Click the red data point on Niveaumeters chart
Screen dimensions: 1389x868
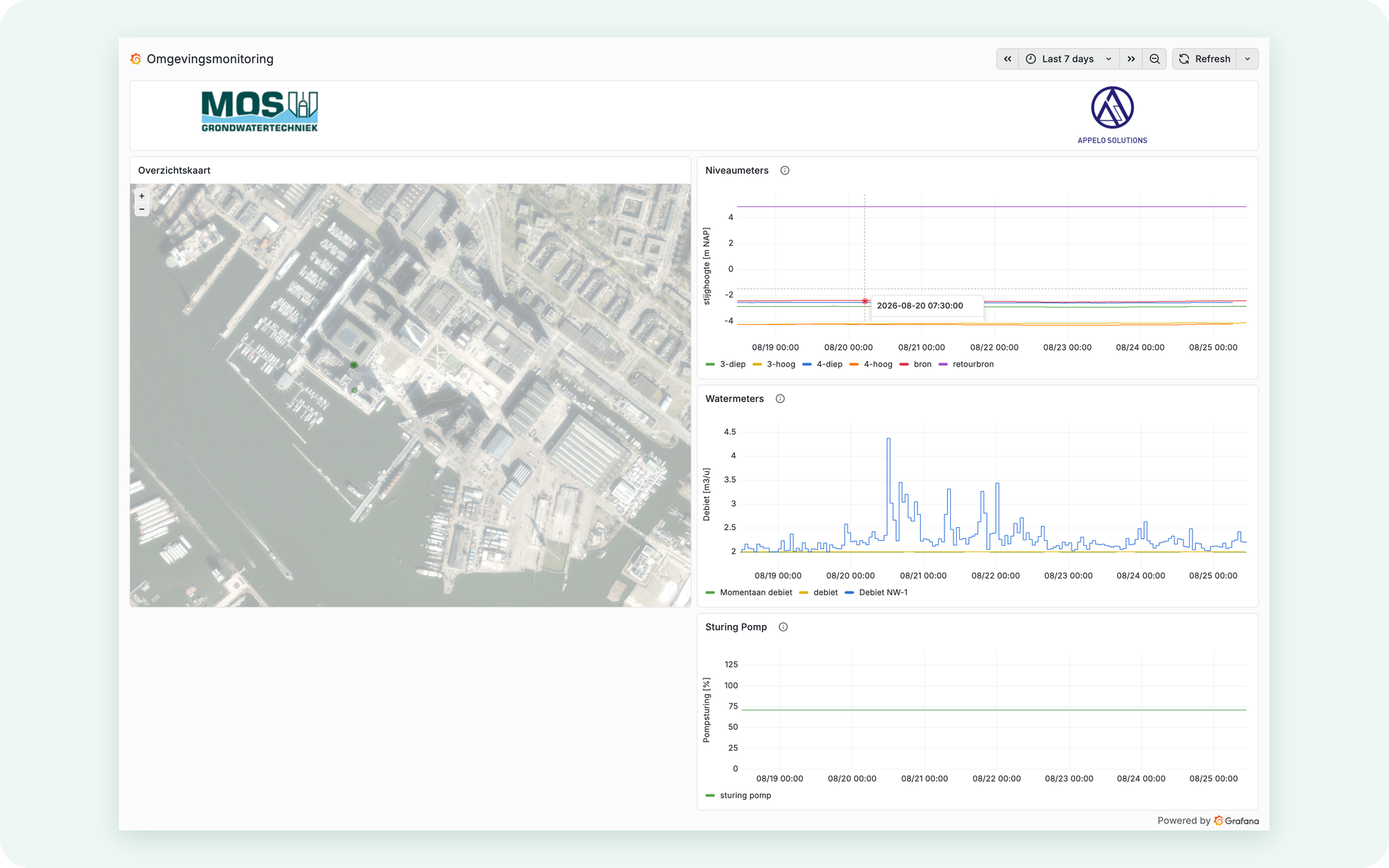point(865,301)
